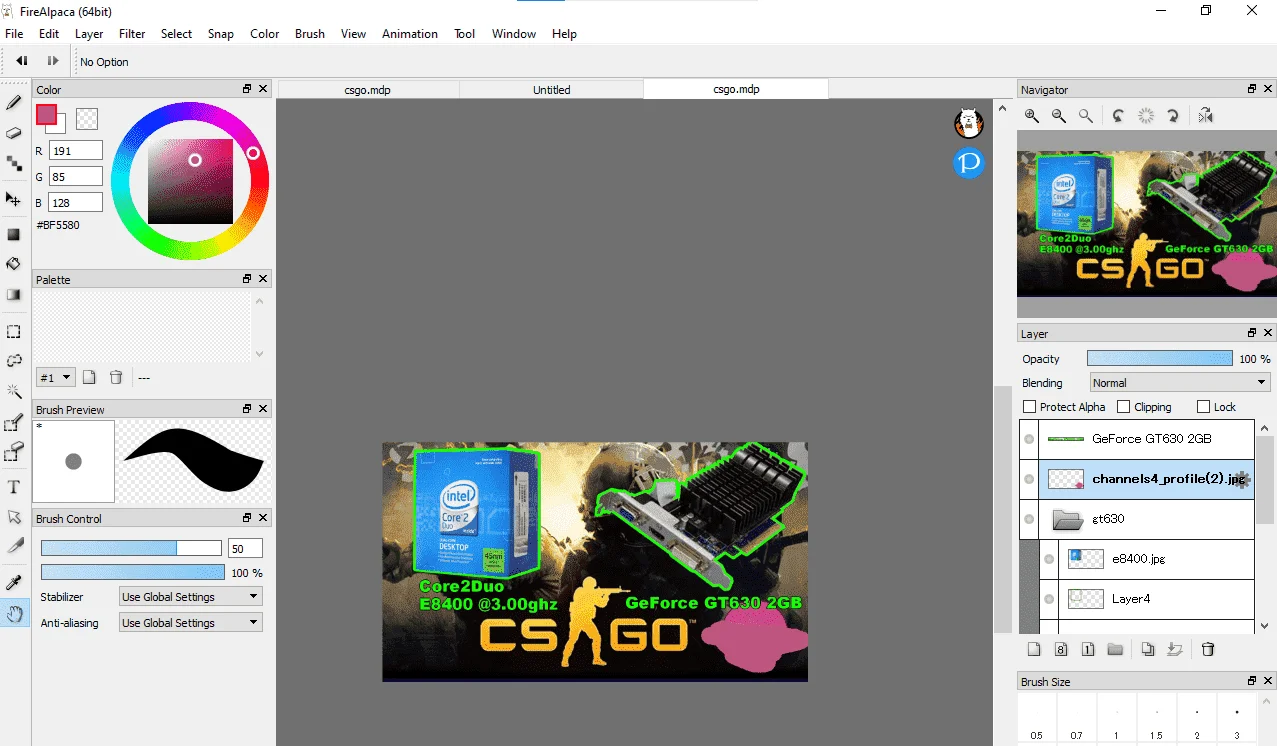
Task: Select the Select Eraser tool
Action: pyautogui.click(x=14, y=452)
